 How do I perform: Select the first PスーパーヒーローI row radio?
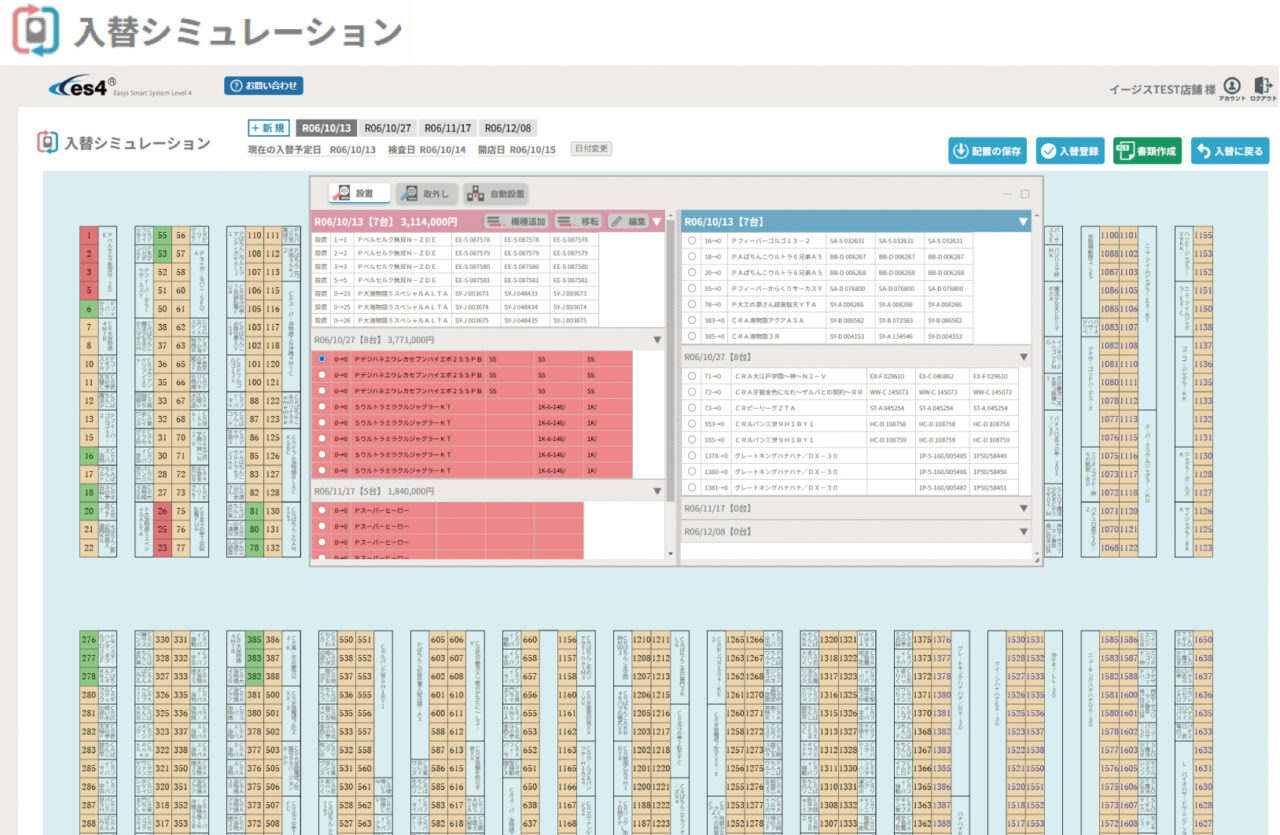pyautogui.click(x=321, y=510)
